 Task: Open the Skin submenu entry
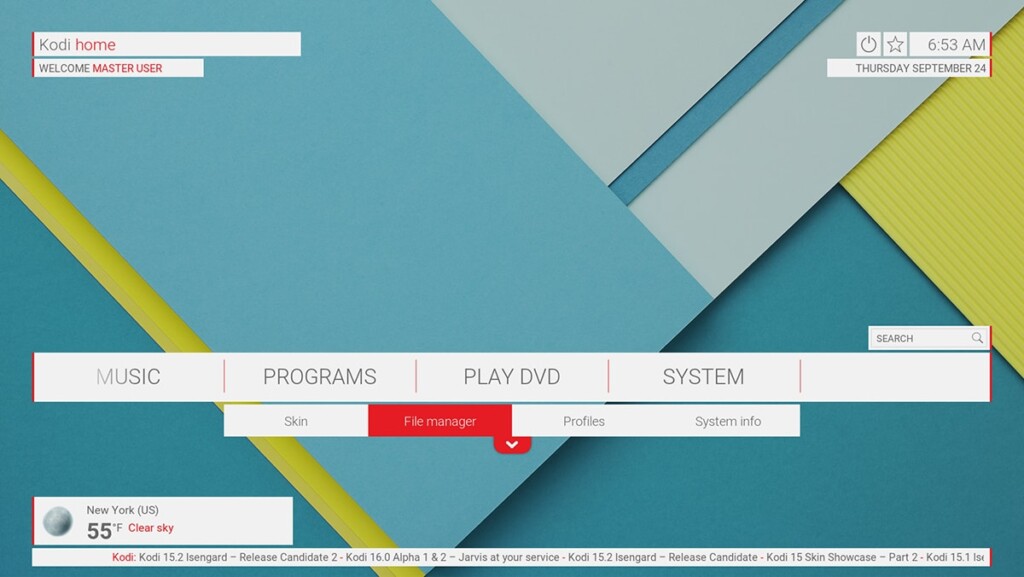296,421
